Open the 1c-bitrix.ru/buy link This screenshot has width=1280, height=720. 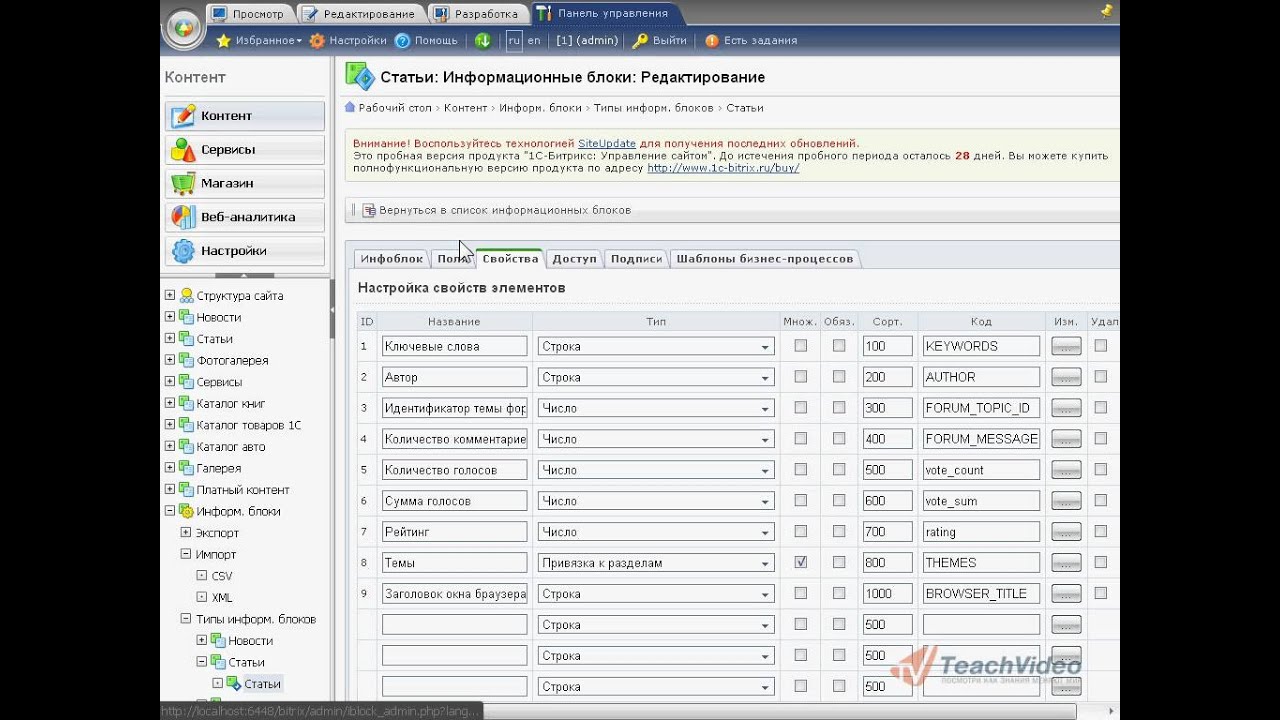pos(723,168)
